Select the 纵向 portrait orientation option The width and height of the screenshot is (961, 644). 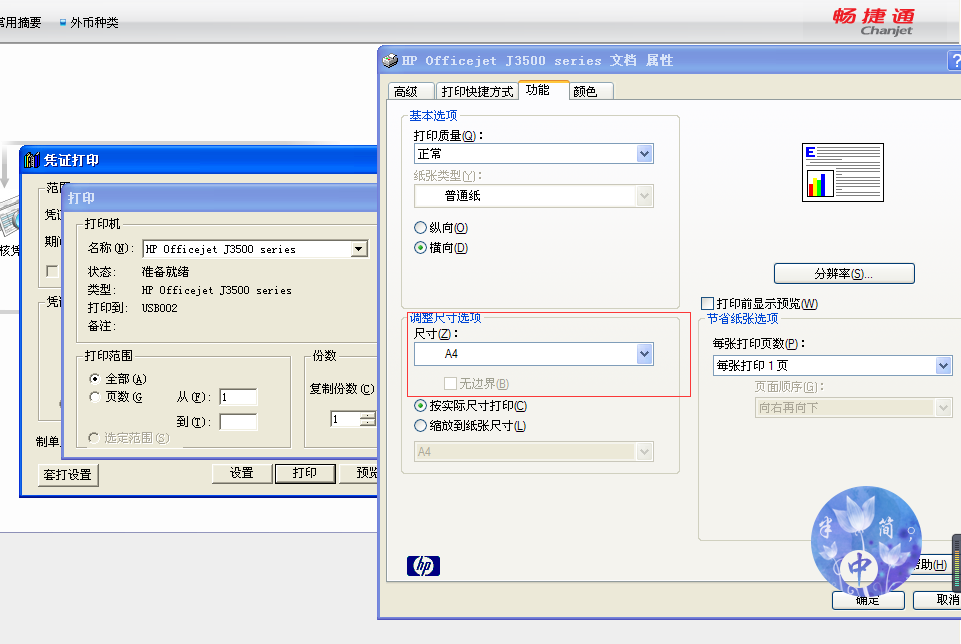click(421, 228)
